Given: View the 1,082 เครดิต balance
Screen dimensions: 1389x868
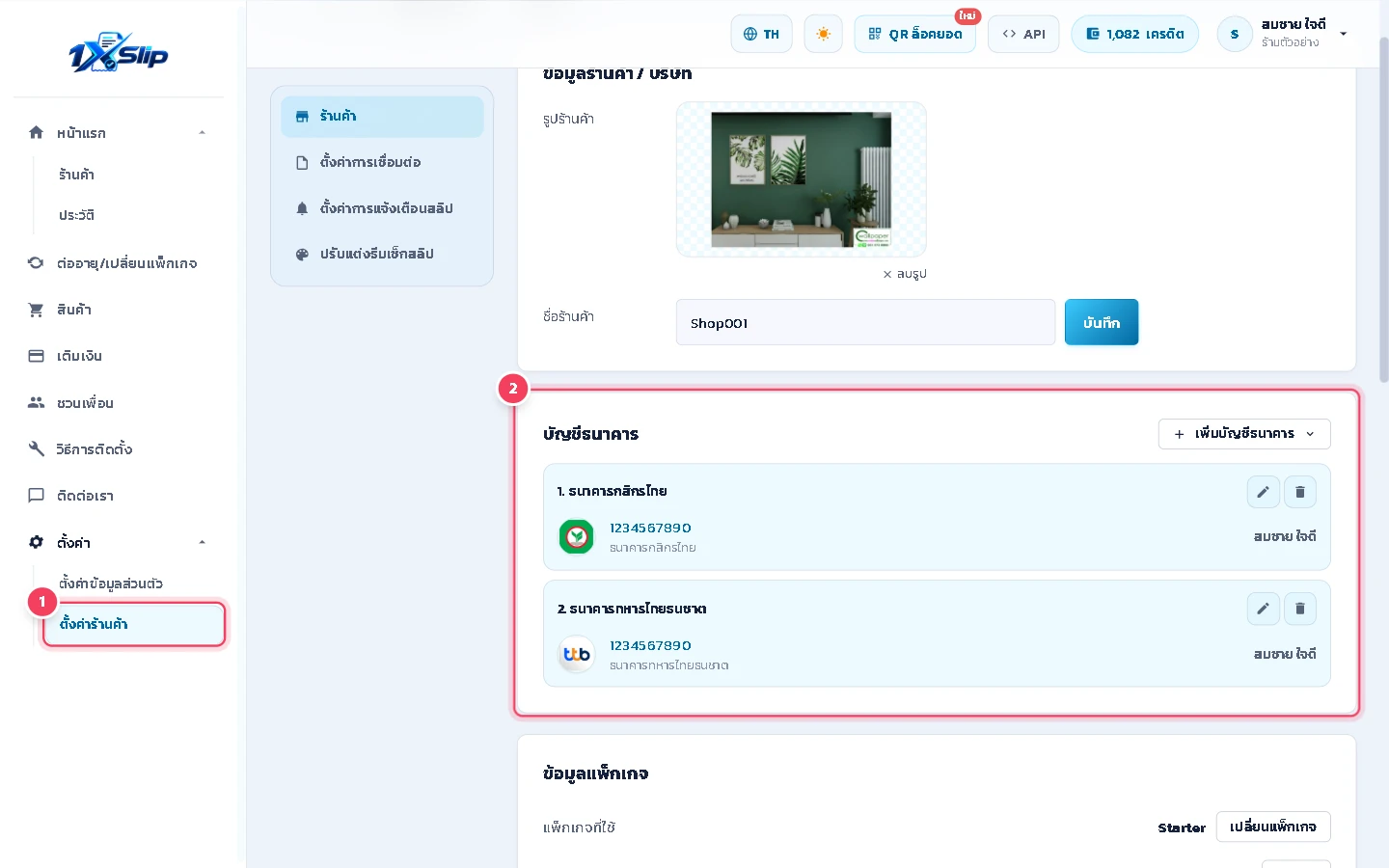Looking at the screenshot, I should (1134, 34).
